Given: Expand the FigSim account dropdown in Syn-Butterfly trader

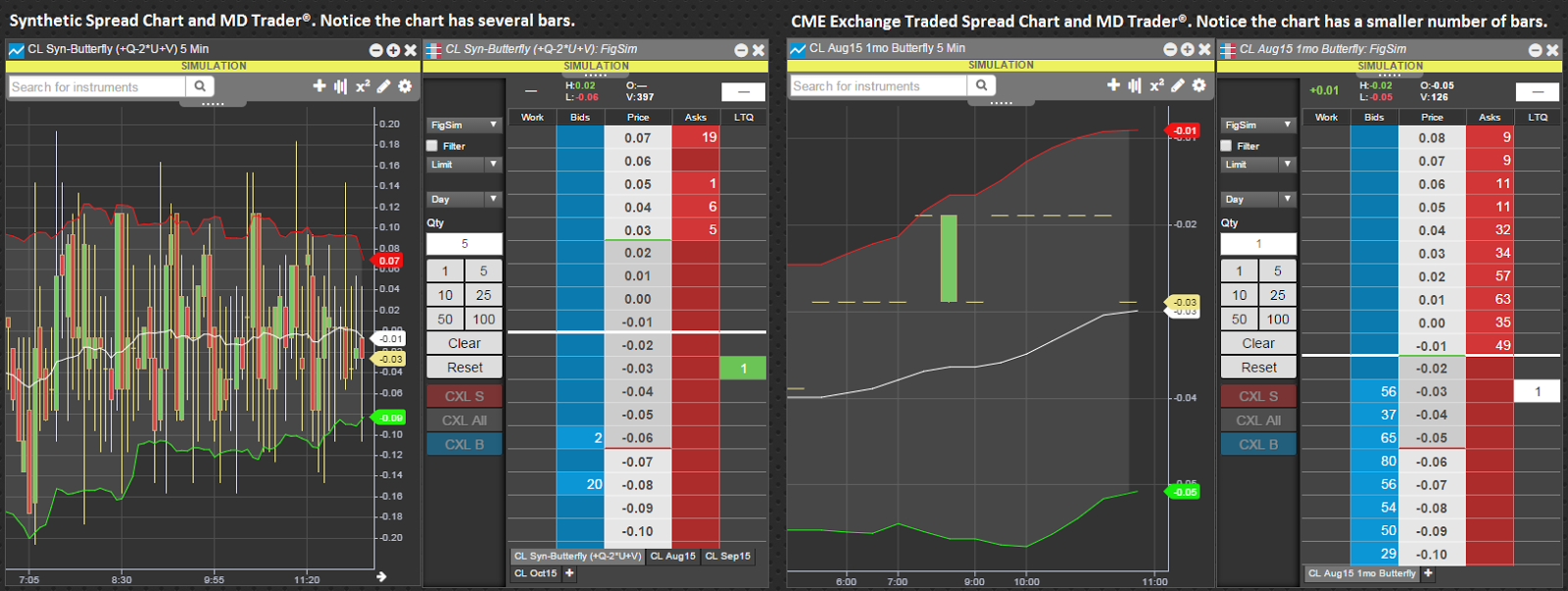Looking at the screenshot, I should (465, 125).
